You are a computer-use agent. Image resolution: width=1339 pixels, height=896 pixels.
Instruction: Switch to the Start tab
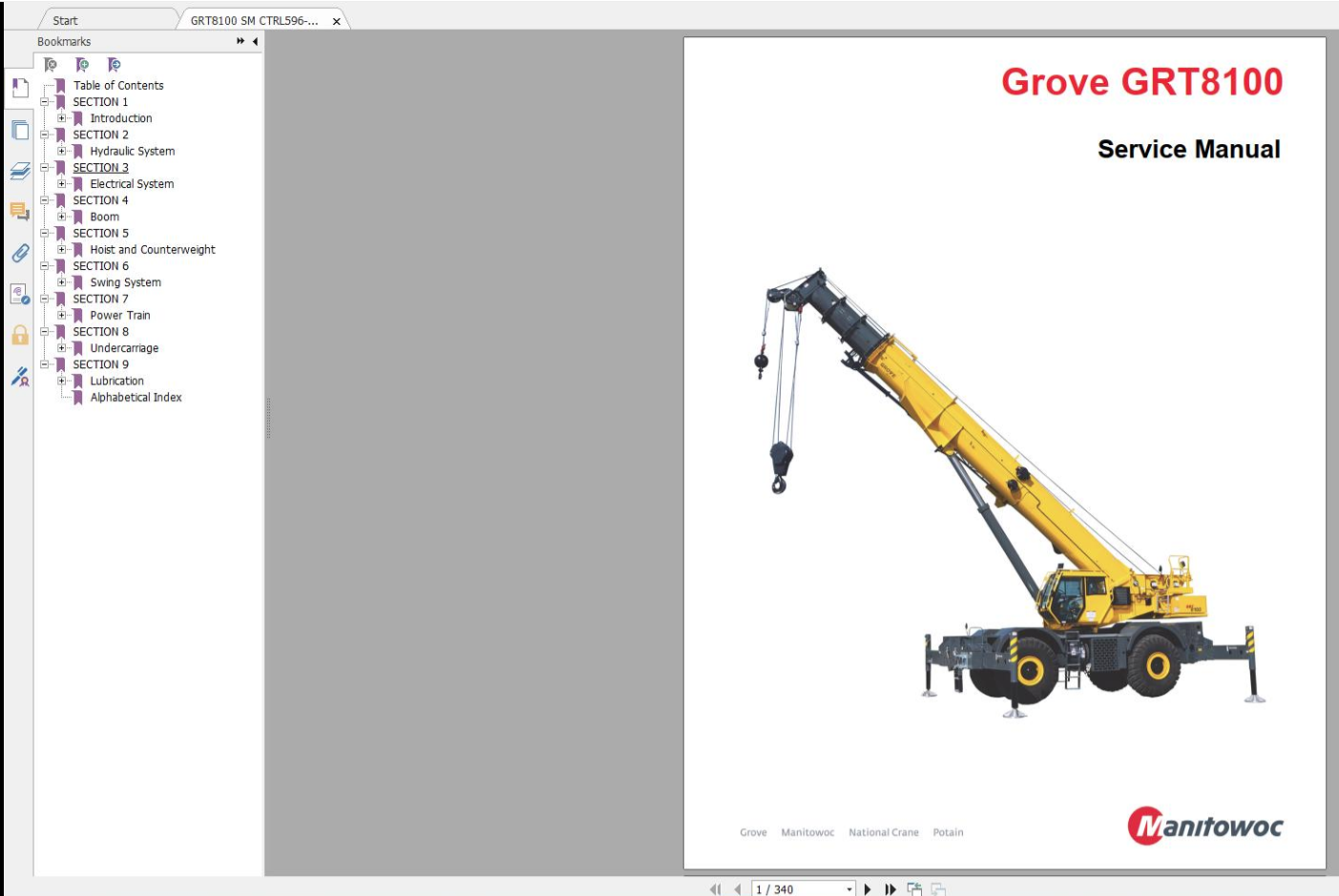[65, 20]
